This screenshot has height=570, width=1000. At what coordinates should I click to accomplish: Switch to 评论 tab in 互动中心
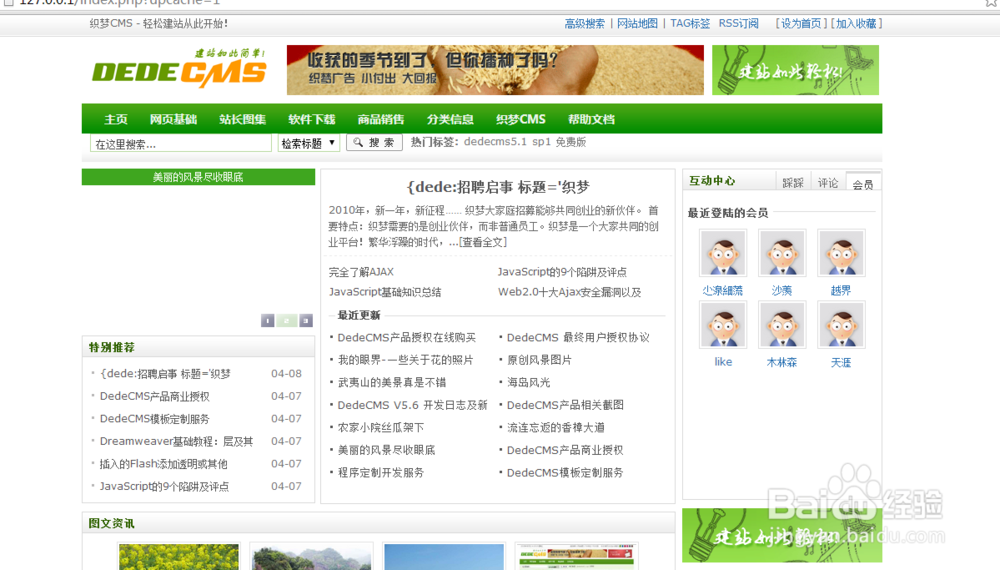coord(828,183)
